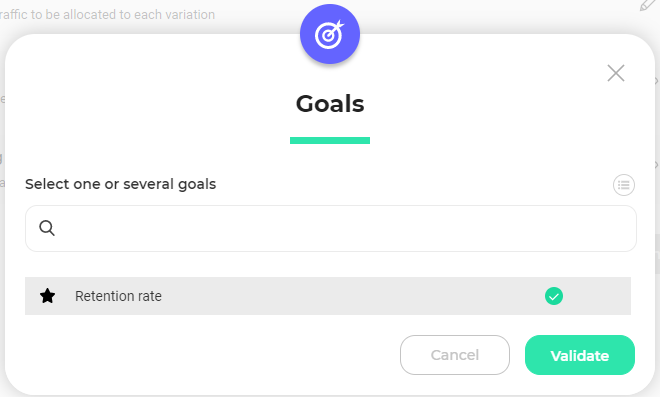Screen dimensions: 660x397
Task: Click the green underline beneath Goals title
Action: [x=330, y=141]
